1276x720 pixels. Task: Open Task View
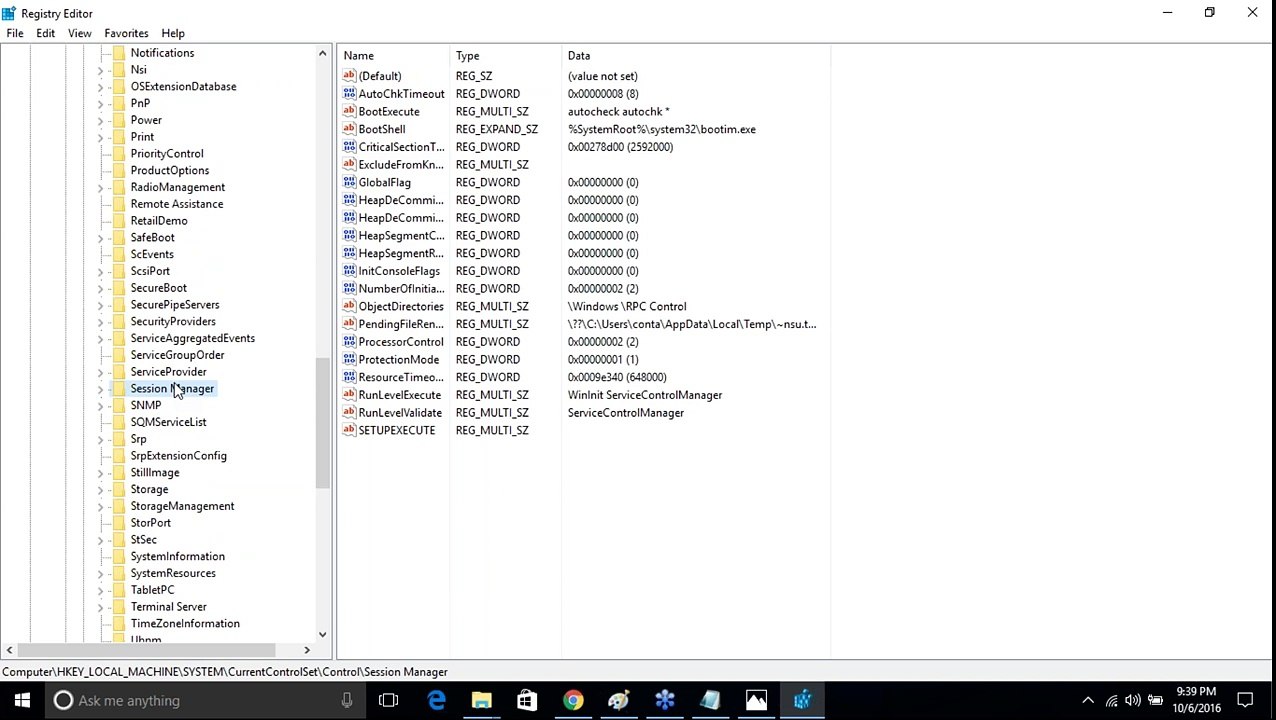click(x=389, y=700)
